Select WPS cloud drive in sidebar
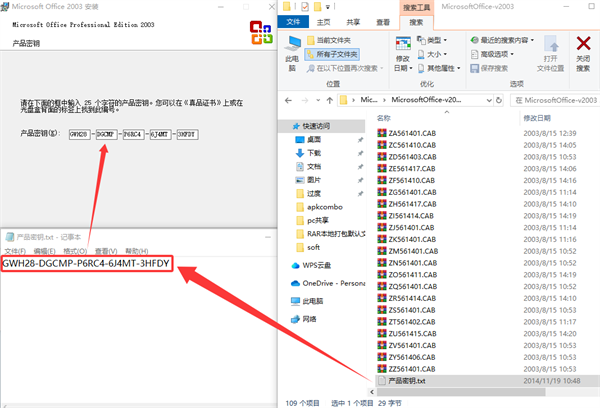 coord(316,265)
